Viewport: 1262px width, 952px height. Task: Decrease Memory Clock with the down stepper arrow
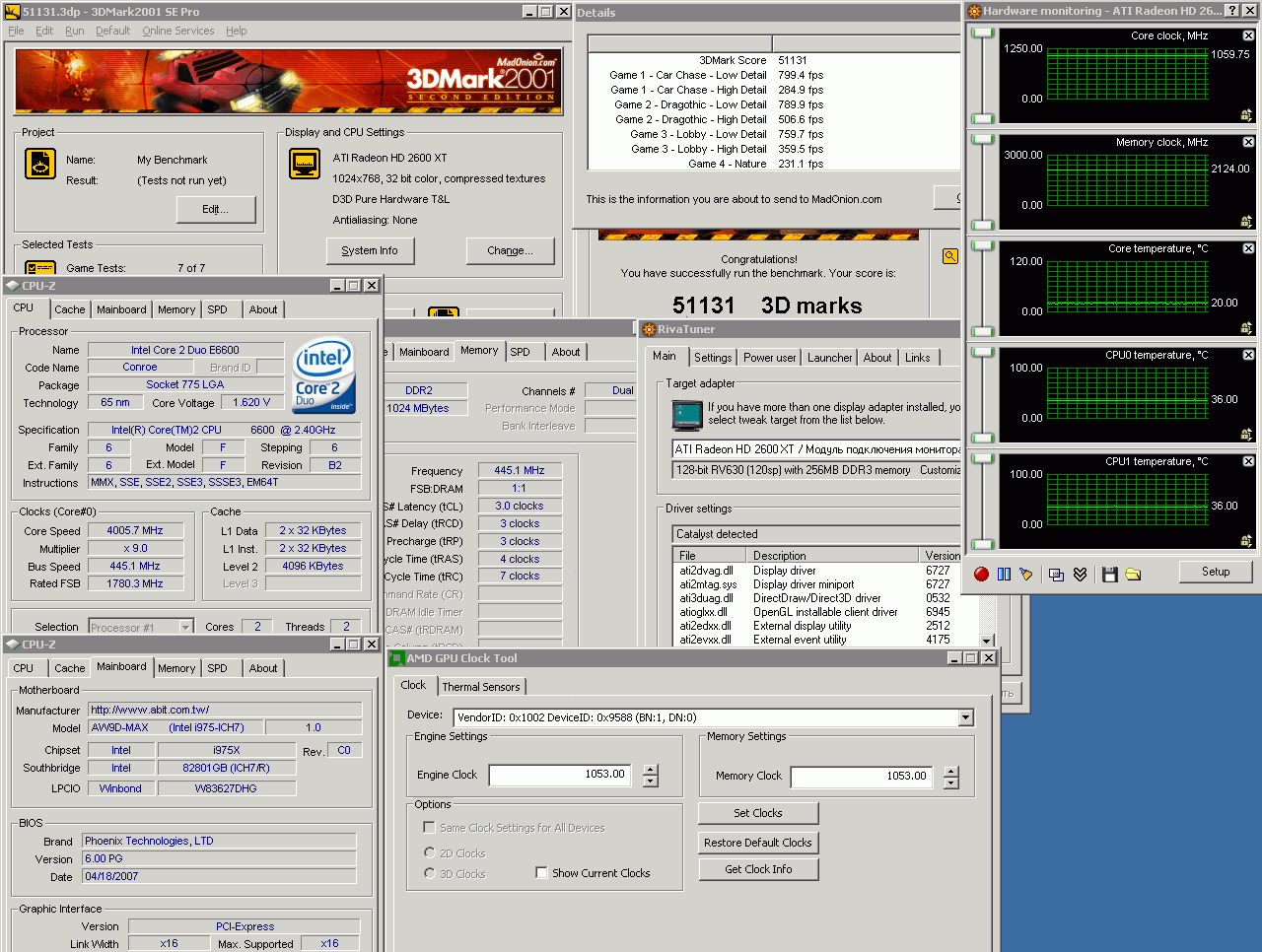[950, 783]
